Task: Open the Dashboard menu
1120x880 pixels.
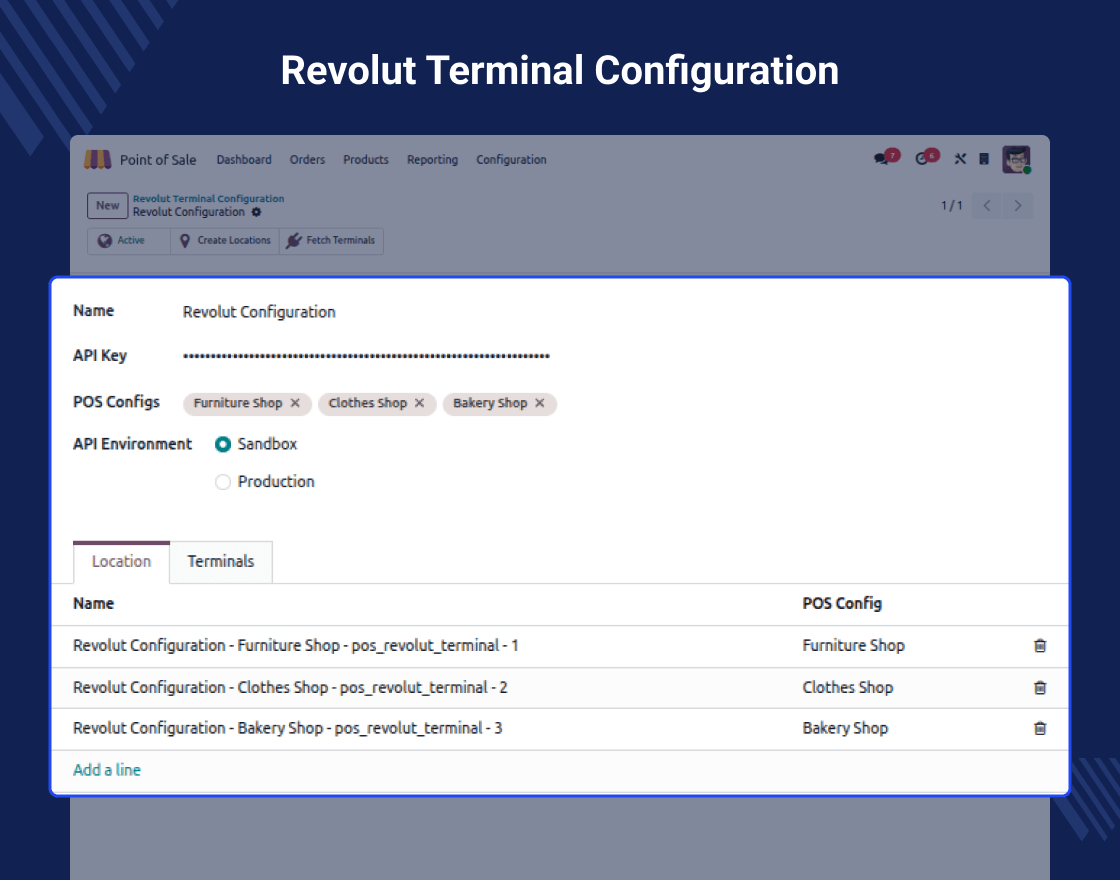Action: pyautogui.click(x=244, y=159)
